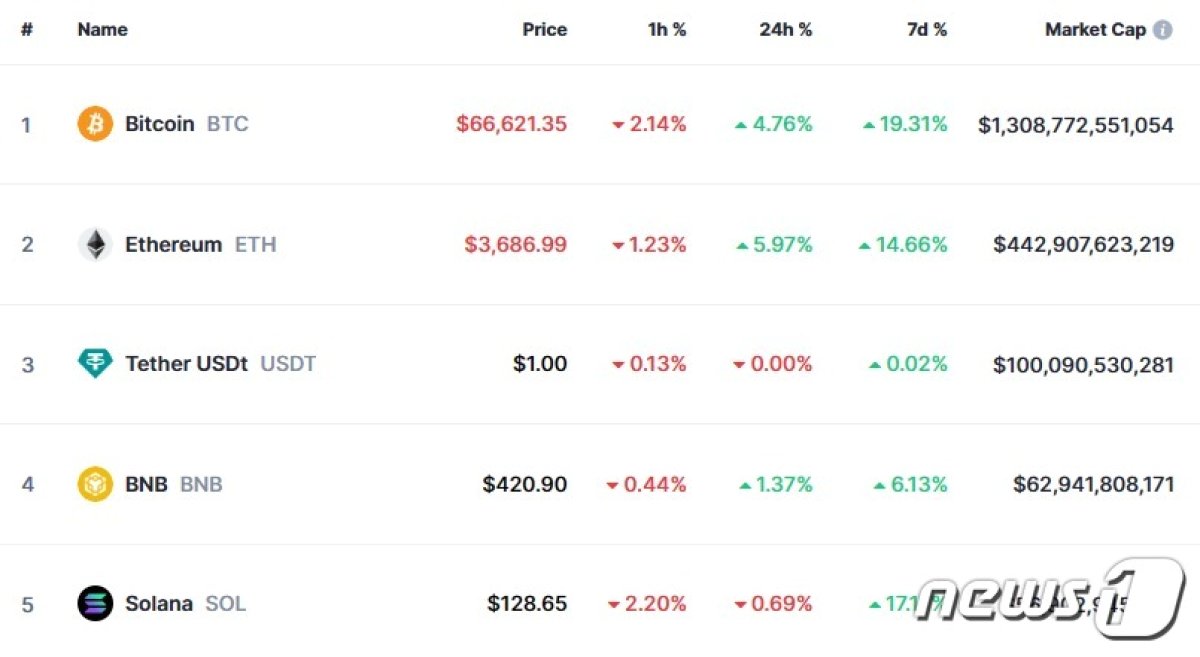Sort by the 24h % column
This screenshot has height=657, width=1200.
click(x=785, y=30)
